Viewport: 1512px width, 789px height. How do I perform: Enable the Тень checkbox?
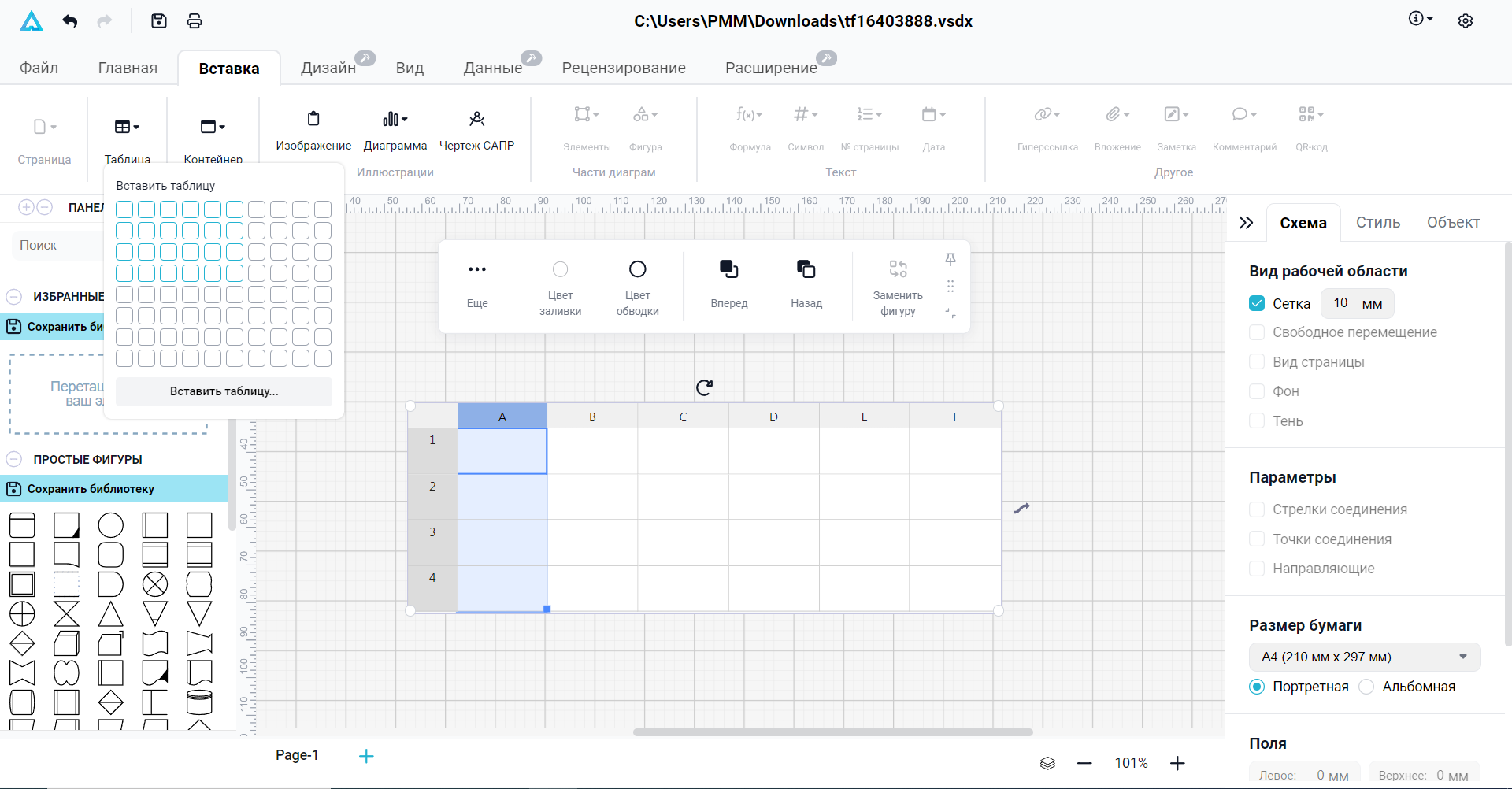click(1257, 421)
